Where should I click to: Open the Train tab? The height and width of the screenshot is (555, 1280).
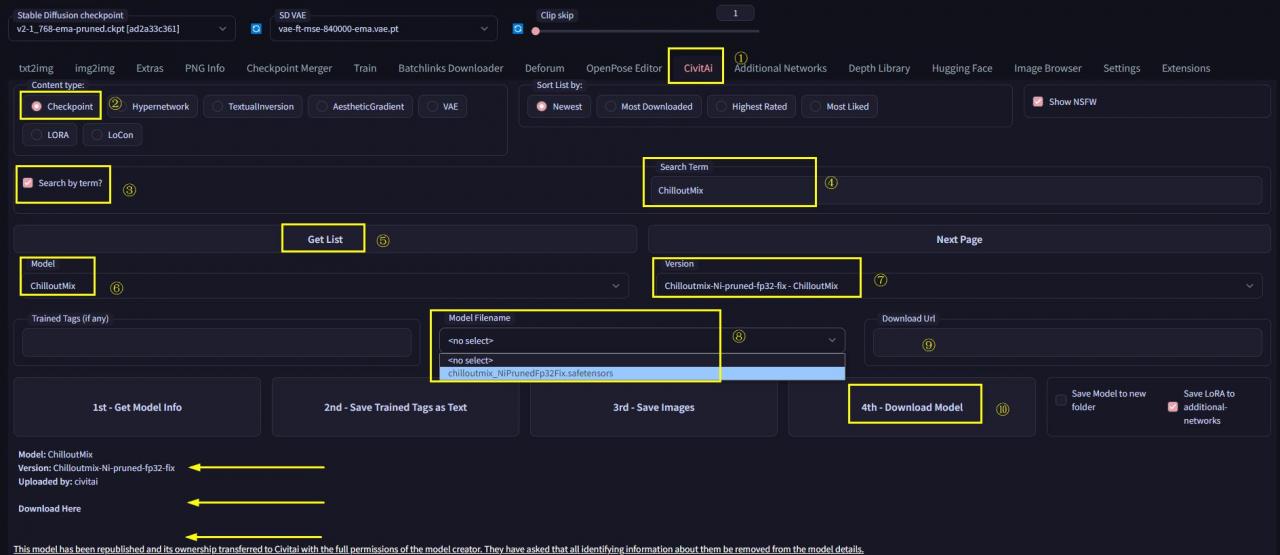[x=365, y=68]
